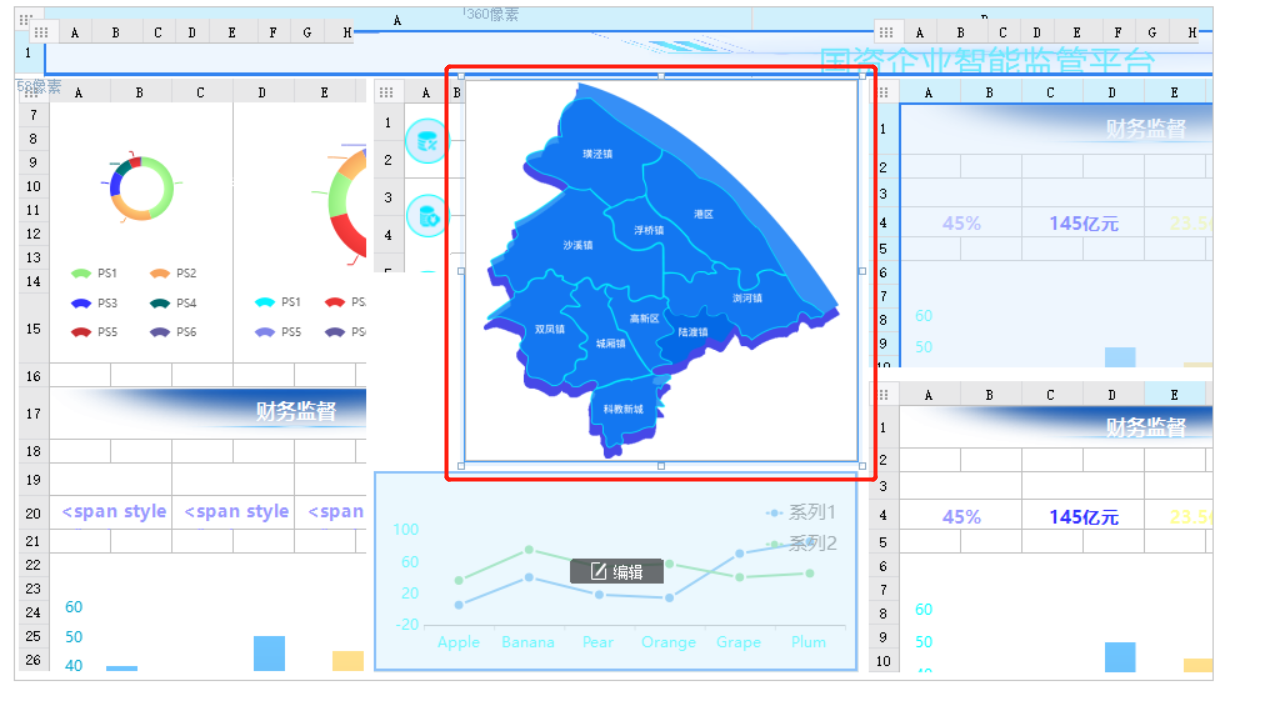
Task: Click dark red PS5 legend swatch beside PS6
Action: tap(81, 332)
